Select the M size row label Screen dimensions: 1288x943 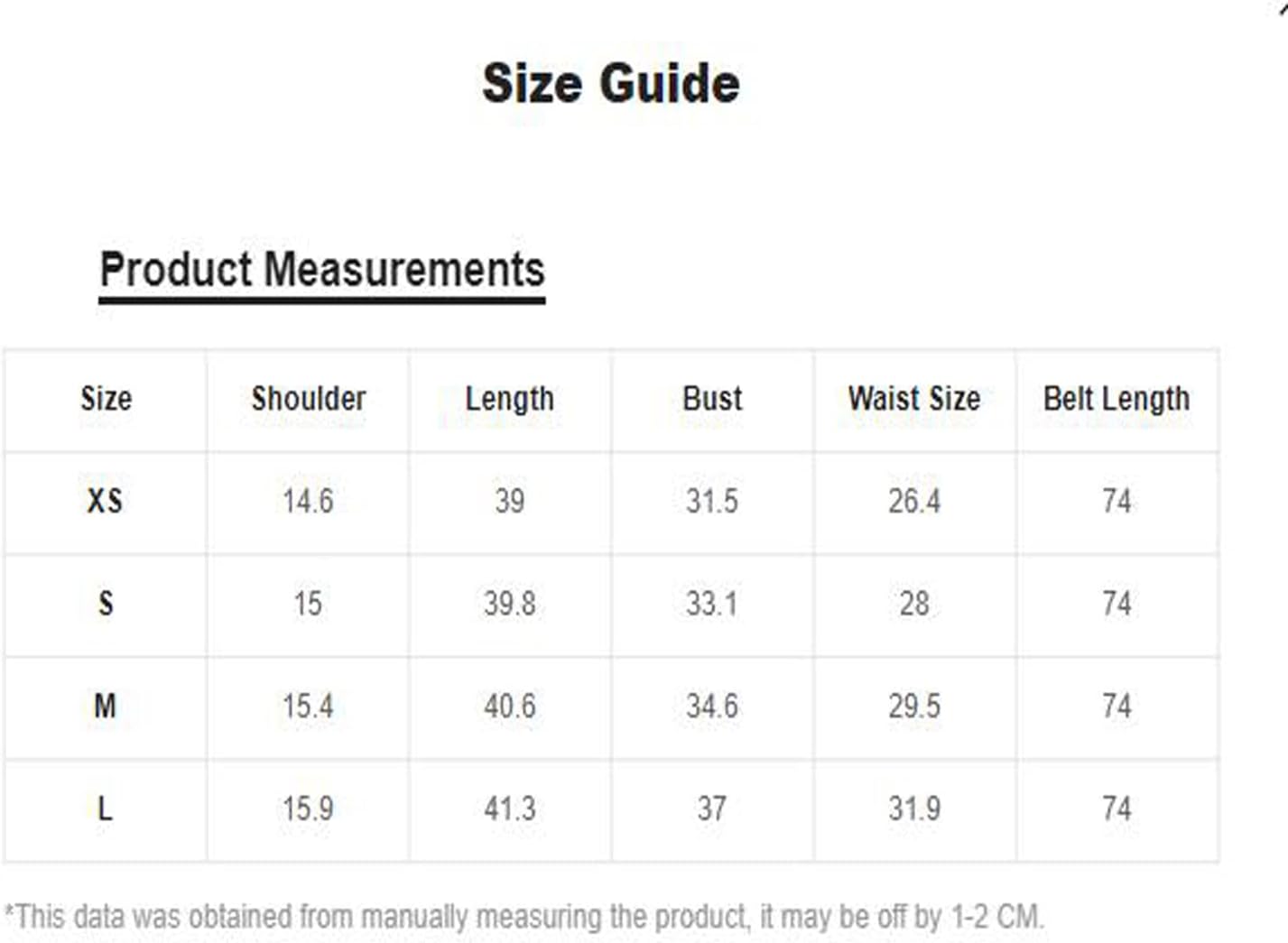coord(106,706)
